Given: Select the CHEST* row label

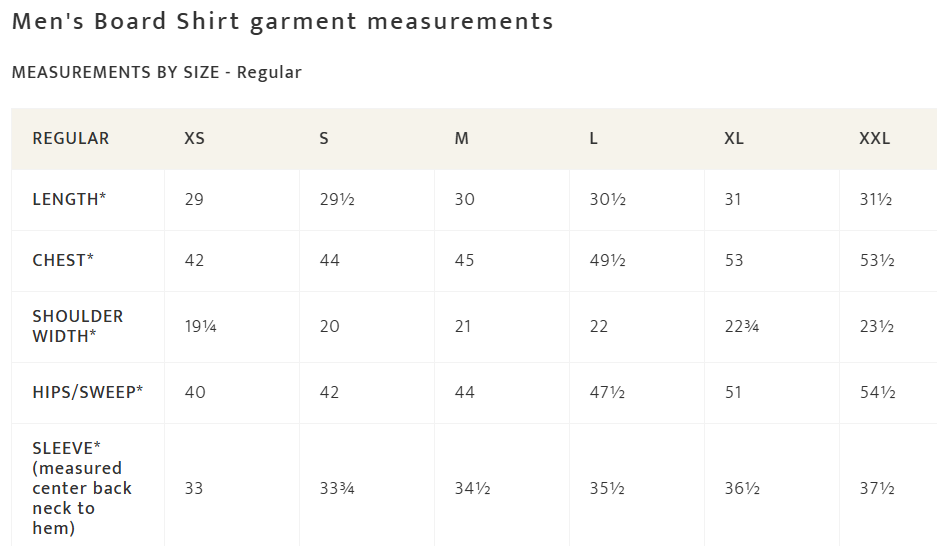Looking at the screenshot, I should coord(63,260).
